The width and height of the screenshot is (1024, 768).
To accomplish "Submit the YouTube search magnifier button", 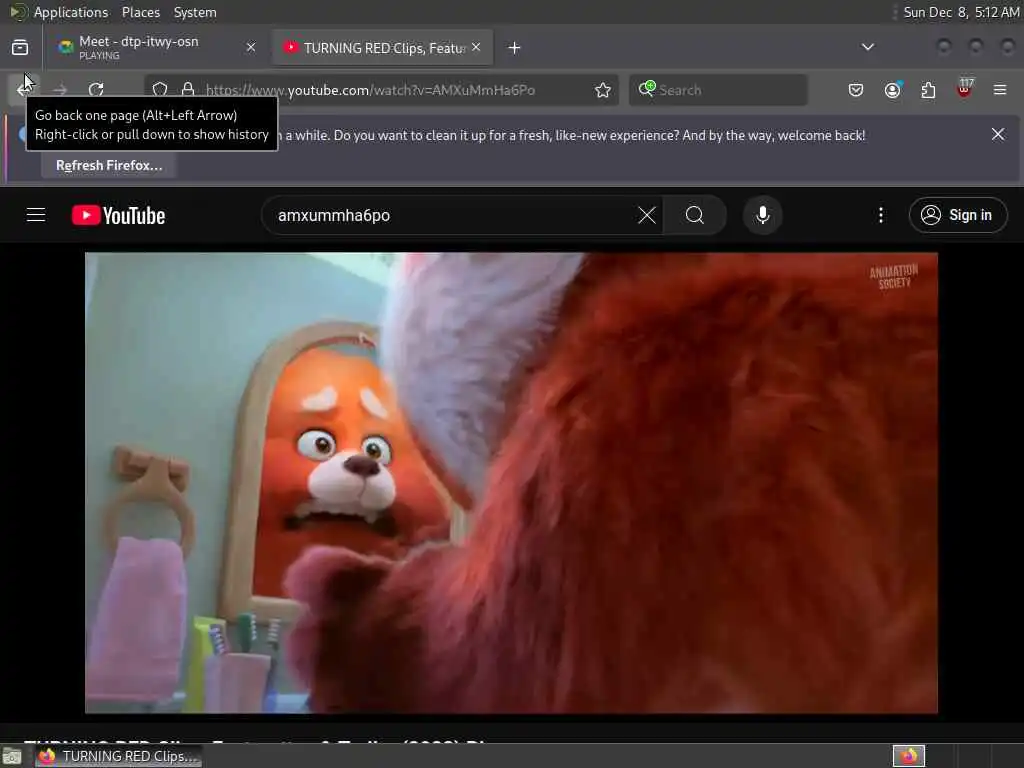I will (695, 215).
